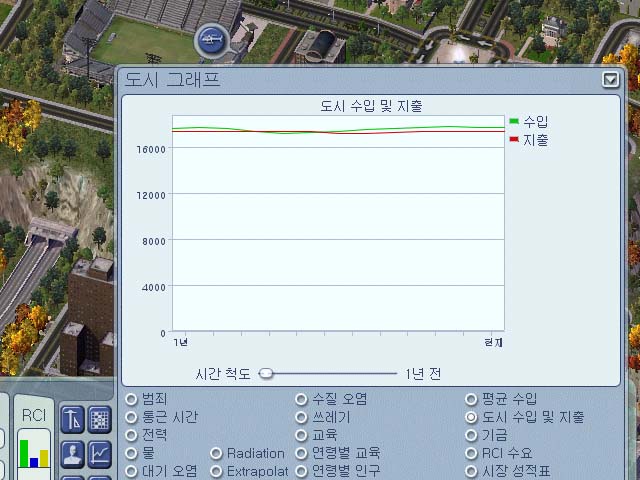Select the 수질 오염 graph option
The height and width of the screenshot is (480, 640).
point(301,399)
